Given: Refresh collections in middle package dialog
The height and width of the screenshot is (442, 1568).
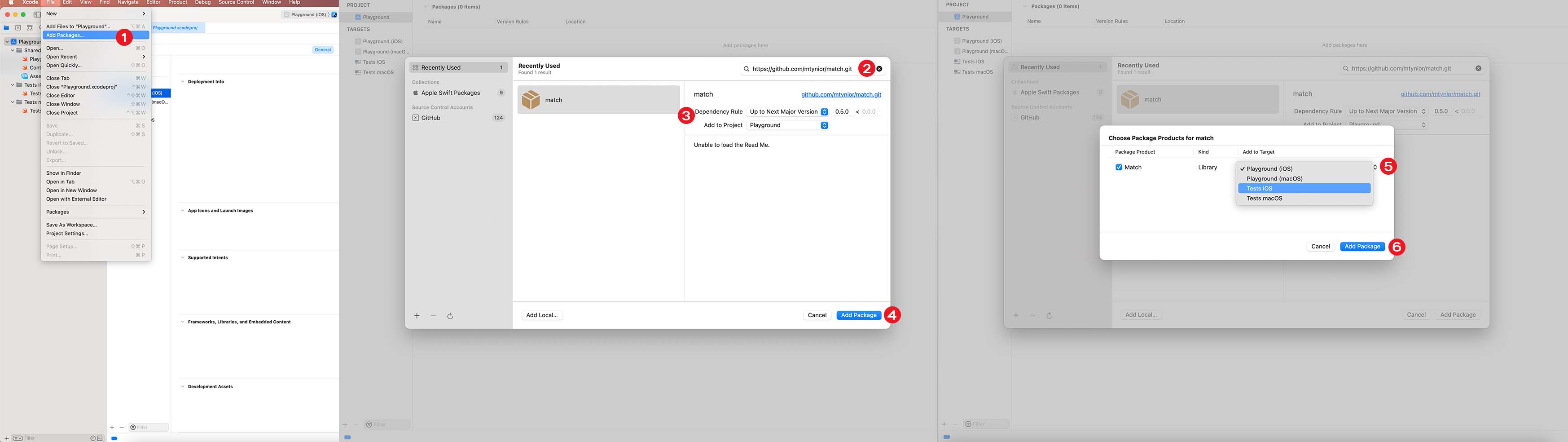Looking at the screenshot, I should click(x=450, y=316).
